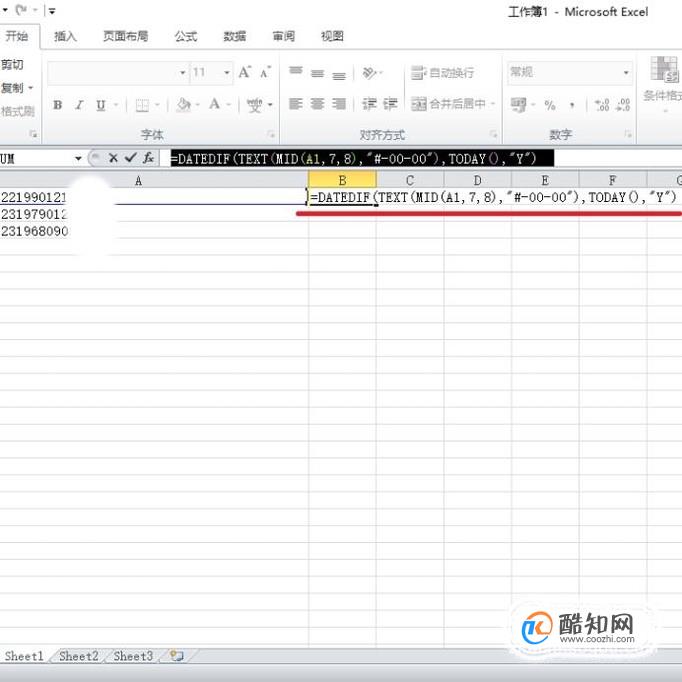The width and height of the screenshot is (682, 682).
Task: Switch to 视图 View tab
Action: point(332,36)
